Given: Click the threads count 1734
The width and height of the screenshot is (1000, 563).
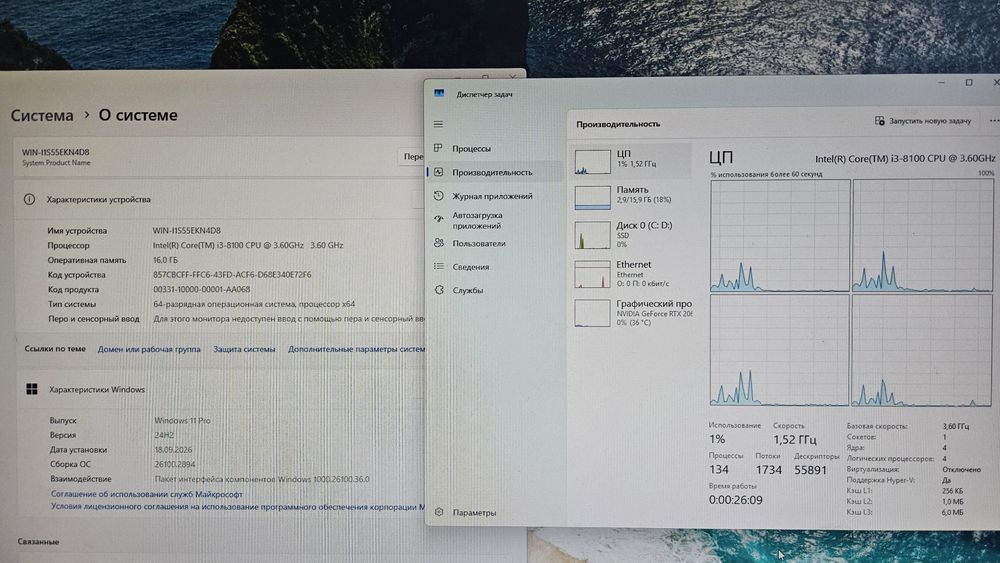Looking at the screenshot, I should point(768,470).
